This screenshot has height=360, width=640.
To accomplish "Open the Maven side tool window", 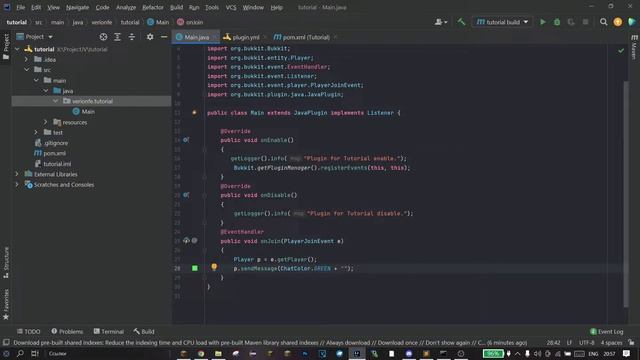I will (634, 47).
